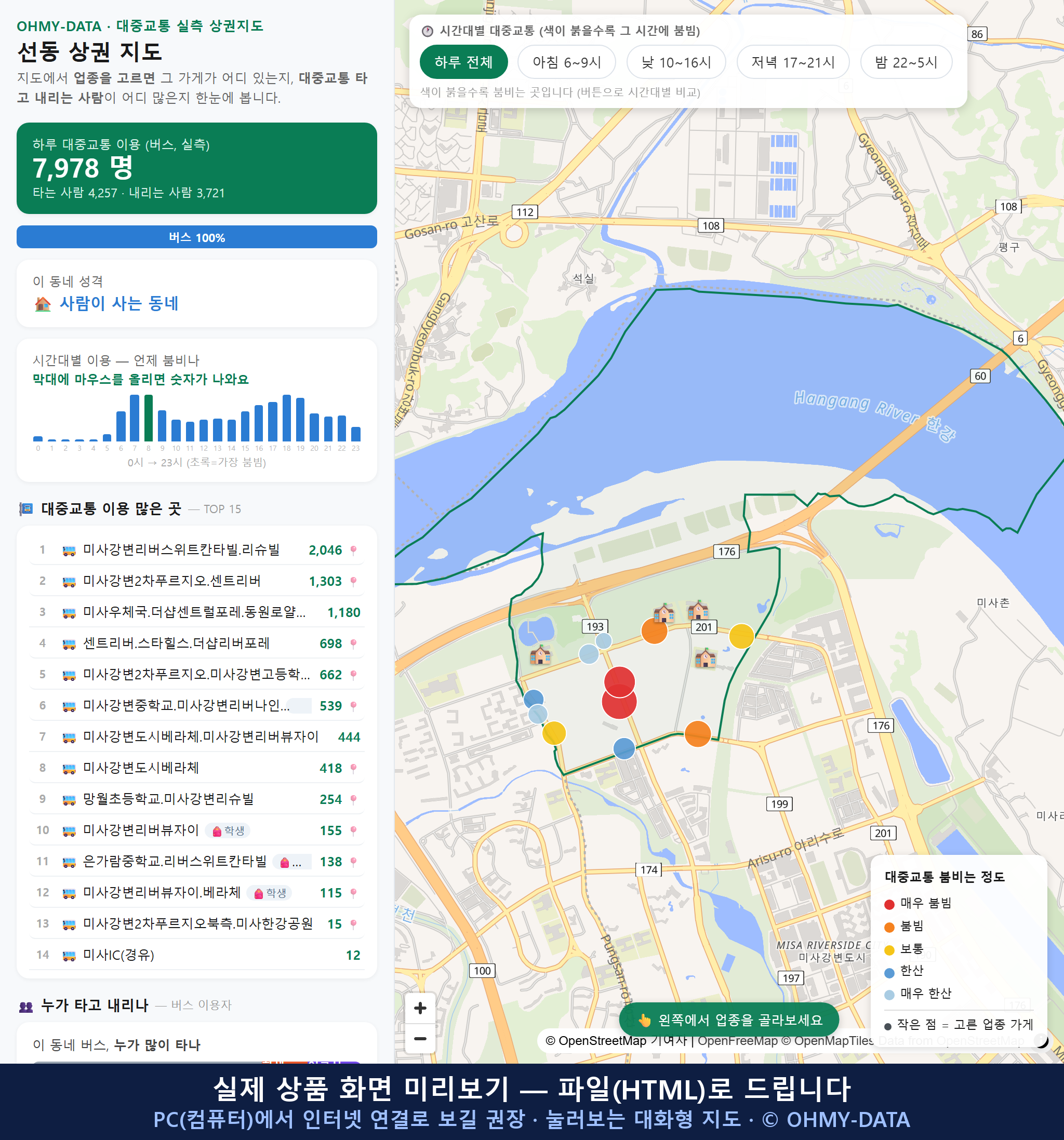Click school icon directly above 201 road label
Screen dimensions: 1064x1140
point(698,610)
